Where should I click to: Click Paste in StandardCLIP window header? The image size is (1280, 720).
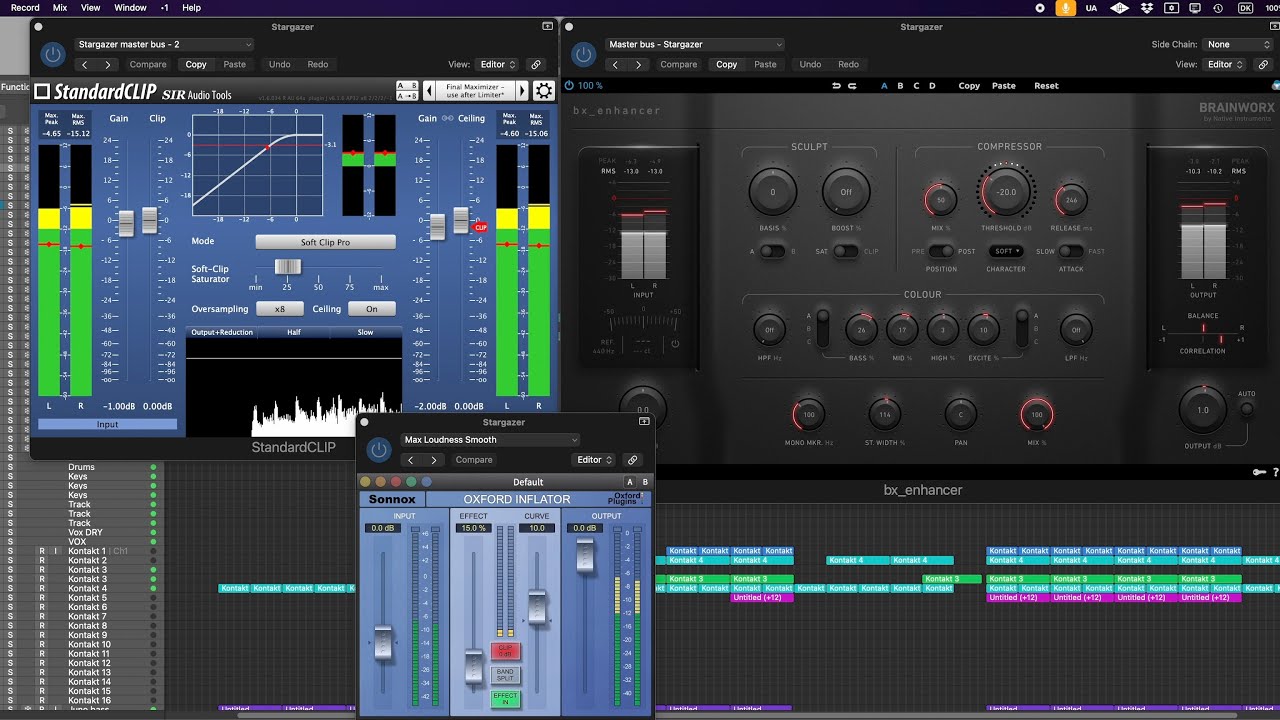235,65
